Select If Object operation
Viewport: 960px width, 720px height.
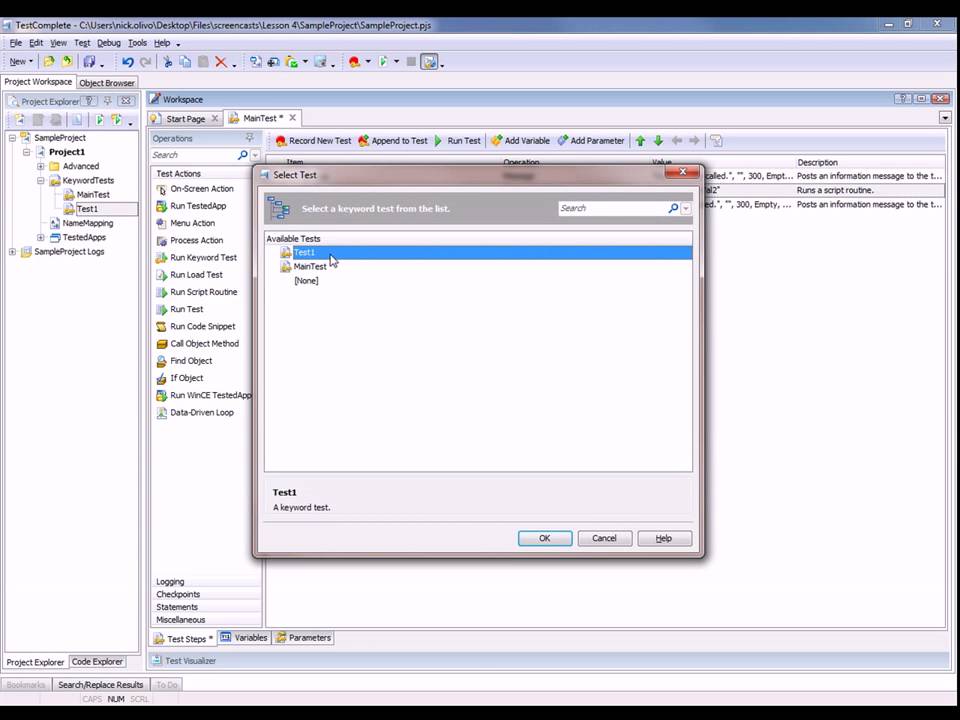coord(179,378)
